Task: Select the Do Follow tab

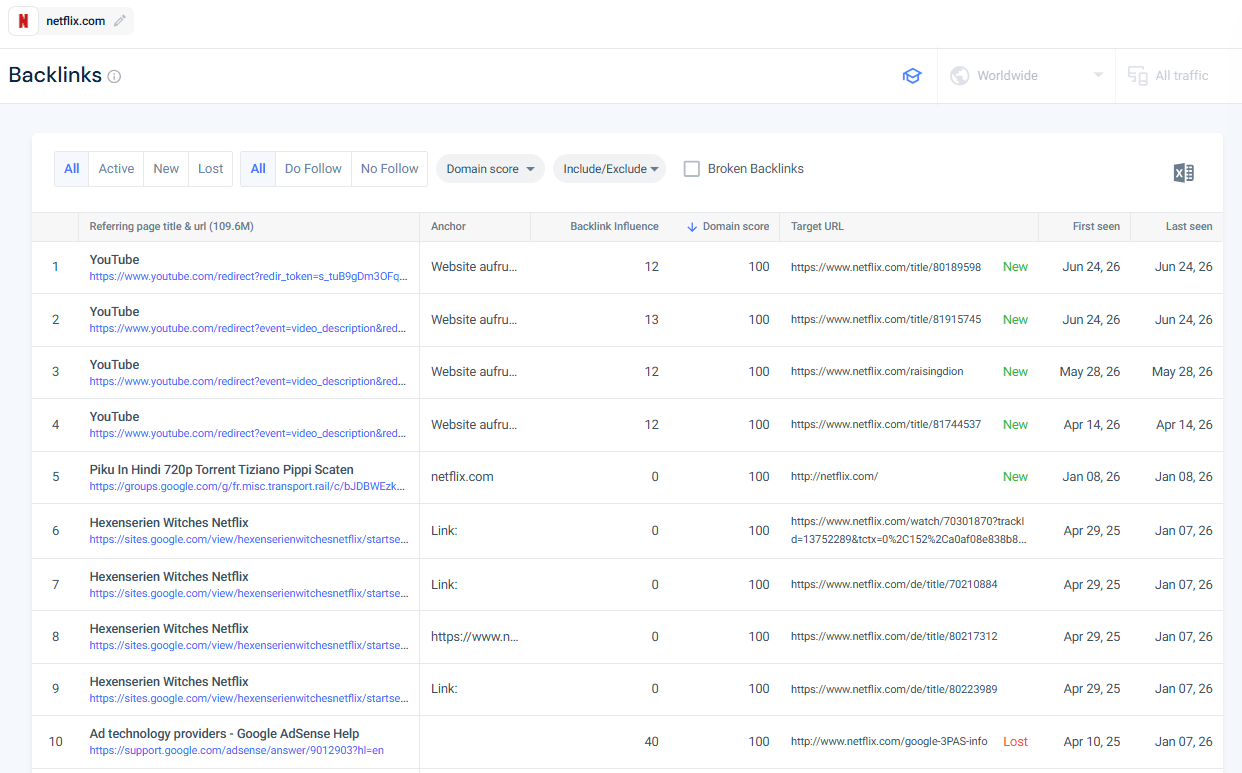Action: point(313,169)
